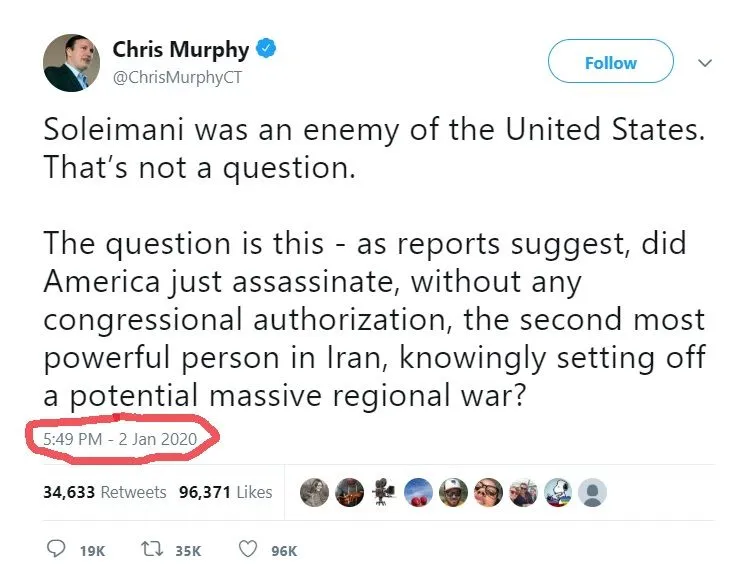Expand the tweet options chevron
The height and width of the screenshot is (575, 756).
click(x=704, y=62)
